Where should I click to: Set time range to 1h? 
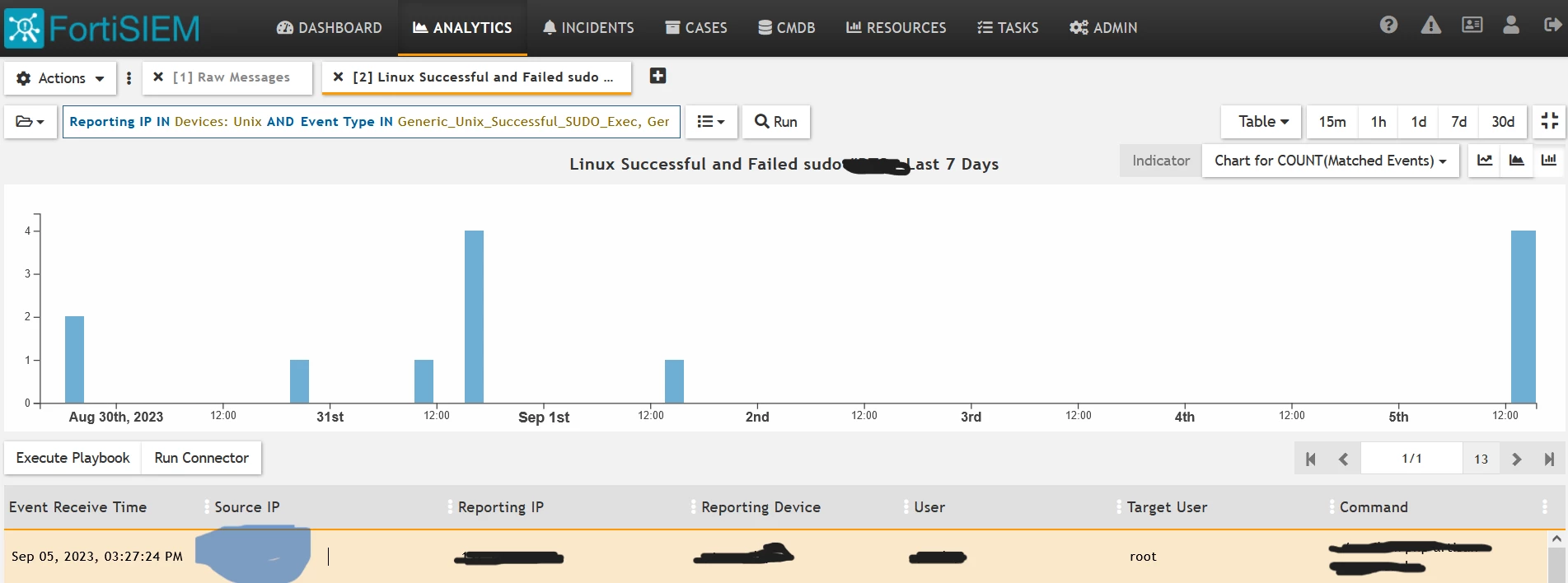tap(1378, 122)
